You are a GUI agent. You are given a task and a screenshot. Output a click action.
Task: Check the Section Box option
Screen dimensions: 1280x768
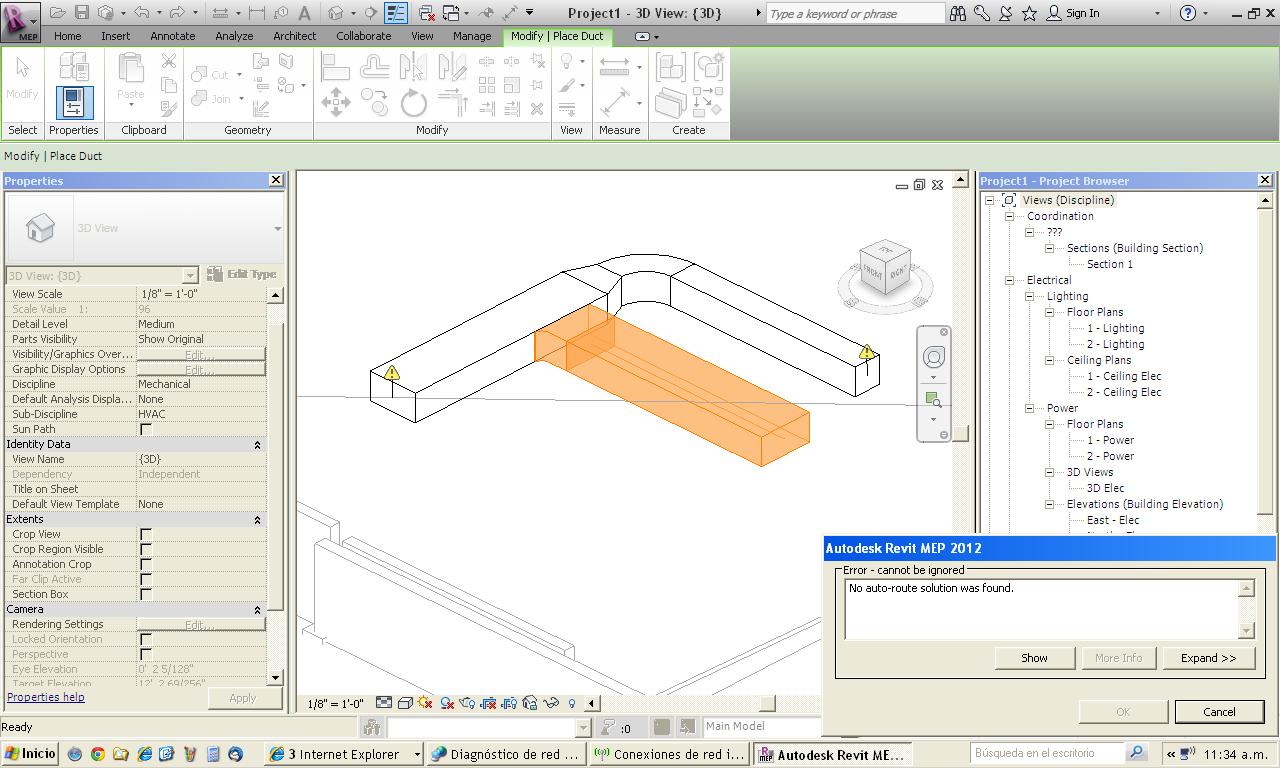pyautogui.click(x=146, y=595)
